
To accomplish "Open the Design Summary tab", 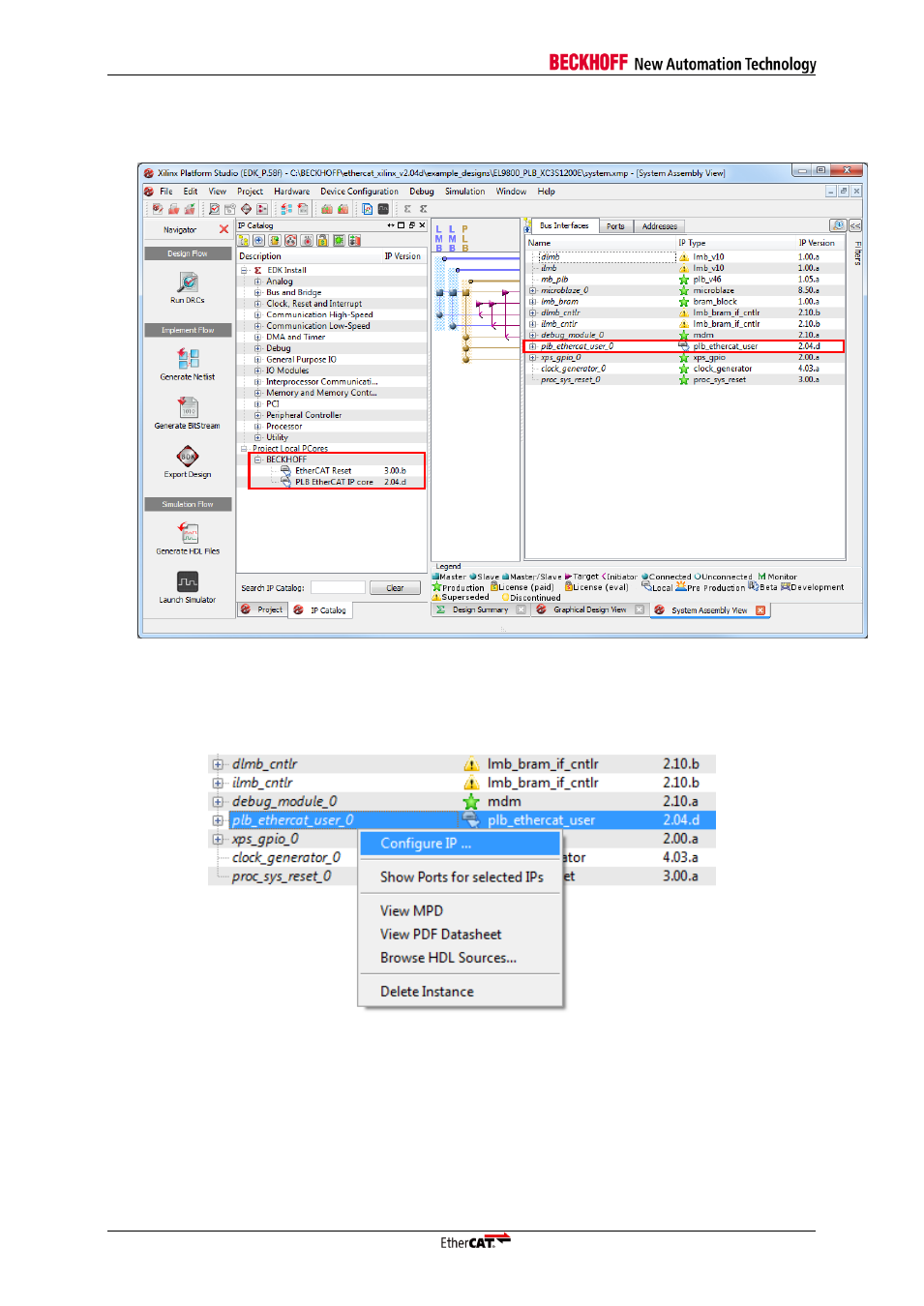I will 480,609.
